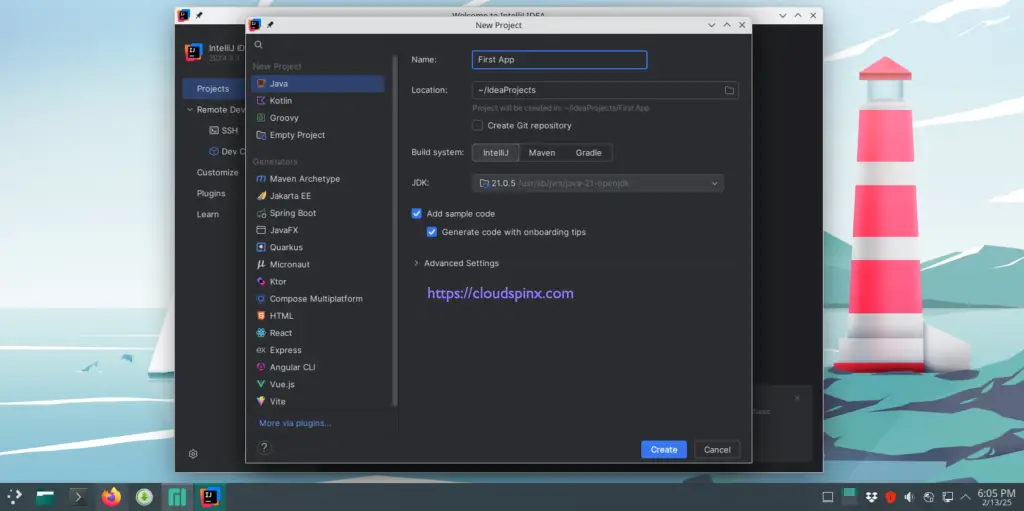1024x511 pixels.
Task: Click the Create button
Action: coord(664,450)
